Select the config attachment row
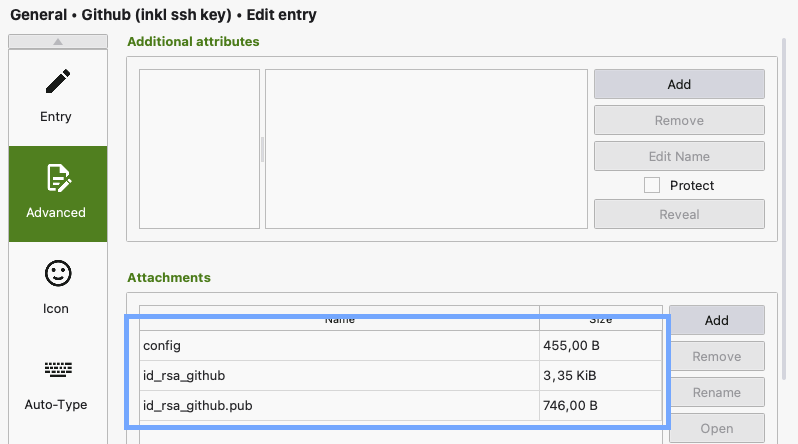This screenshot has width=798, height=444. [x=401, y=346]
